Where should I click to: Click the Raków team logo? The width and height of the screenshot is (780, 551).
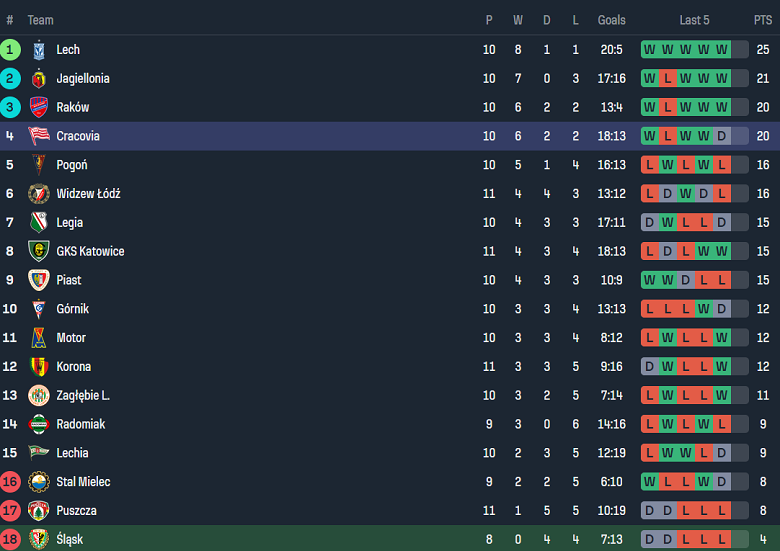click(39, 108)
